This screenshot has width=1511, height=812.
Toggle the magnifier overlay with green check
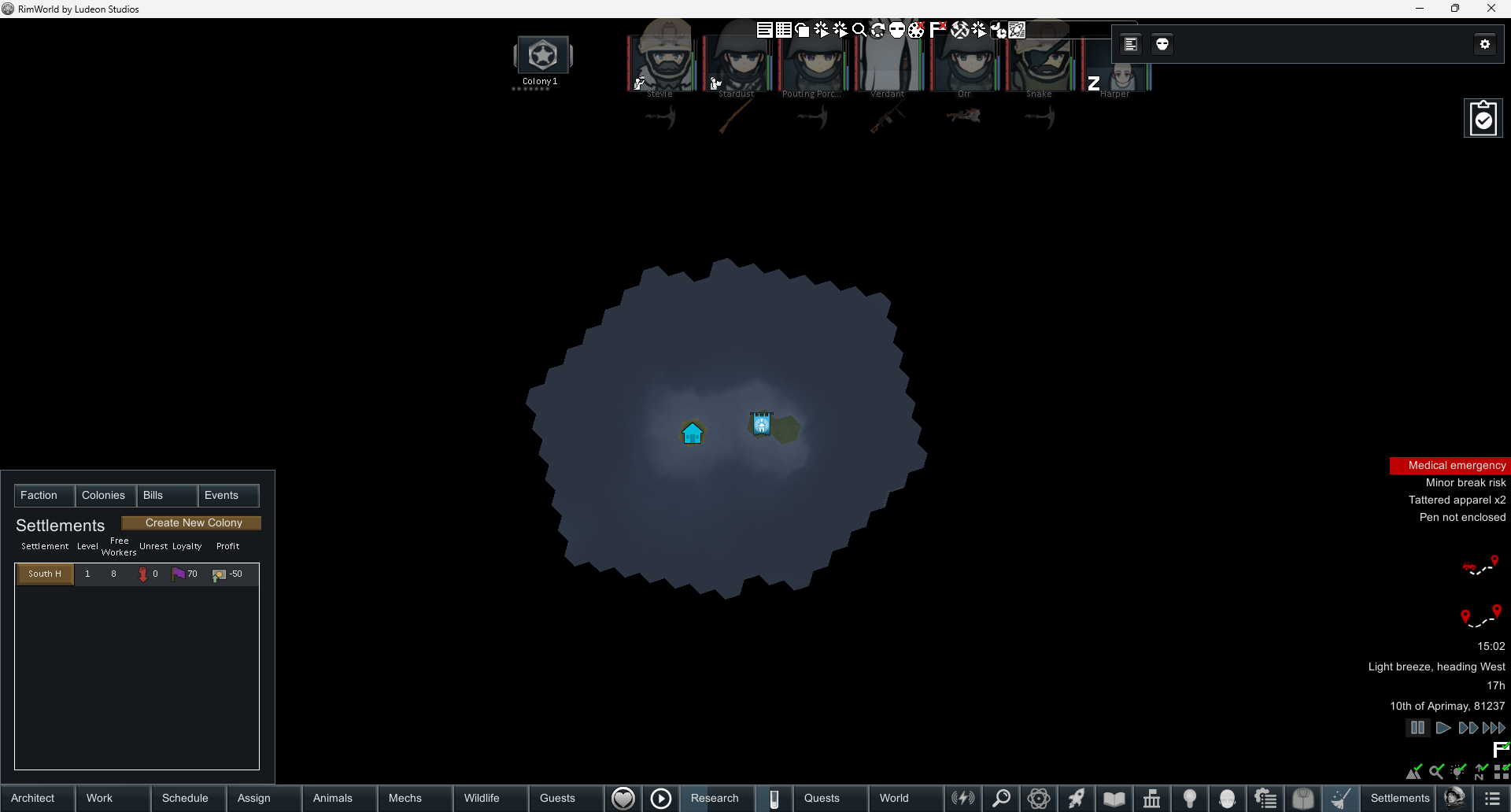(1437, 771)
